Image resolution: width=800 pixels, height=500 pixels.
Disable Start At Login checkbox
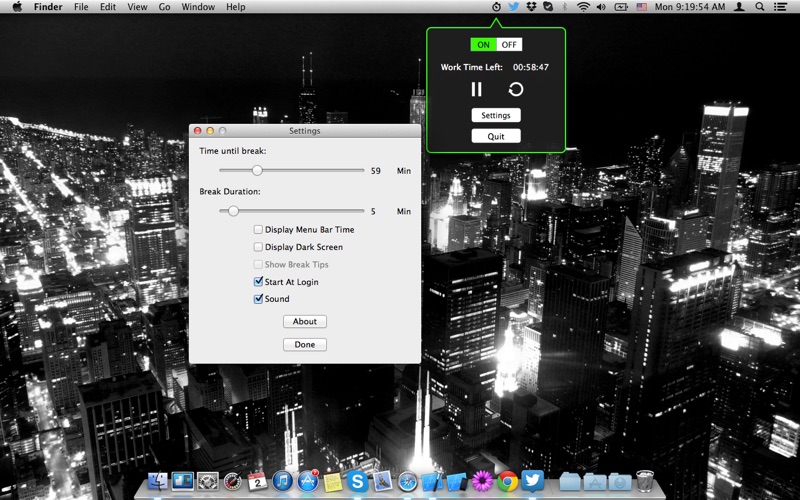[258, 282]
